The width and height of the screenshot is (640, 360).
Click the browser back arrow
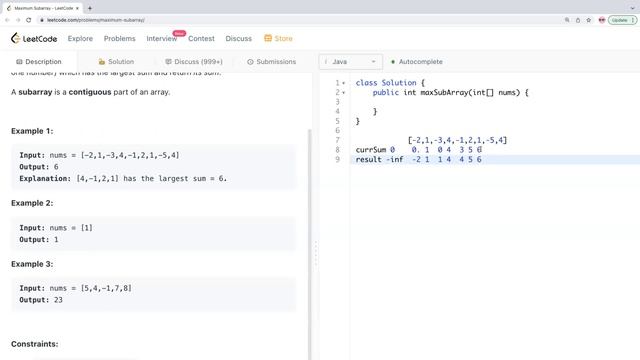click(x=7, y=20)
